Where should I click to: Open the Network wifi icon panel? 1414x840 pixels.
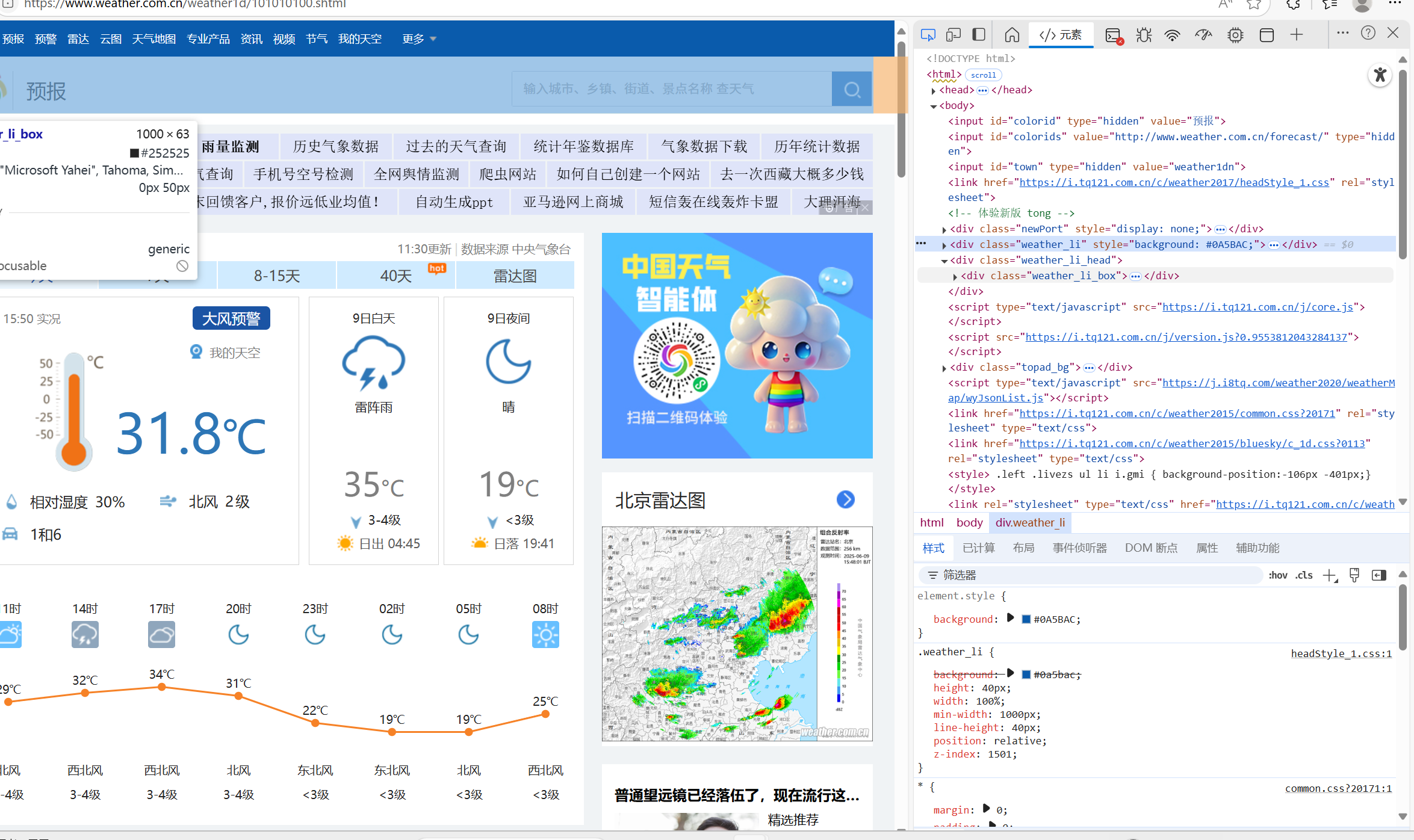tap(1172, 36)
